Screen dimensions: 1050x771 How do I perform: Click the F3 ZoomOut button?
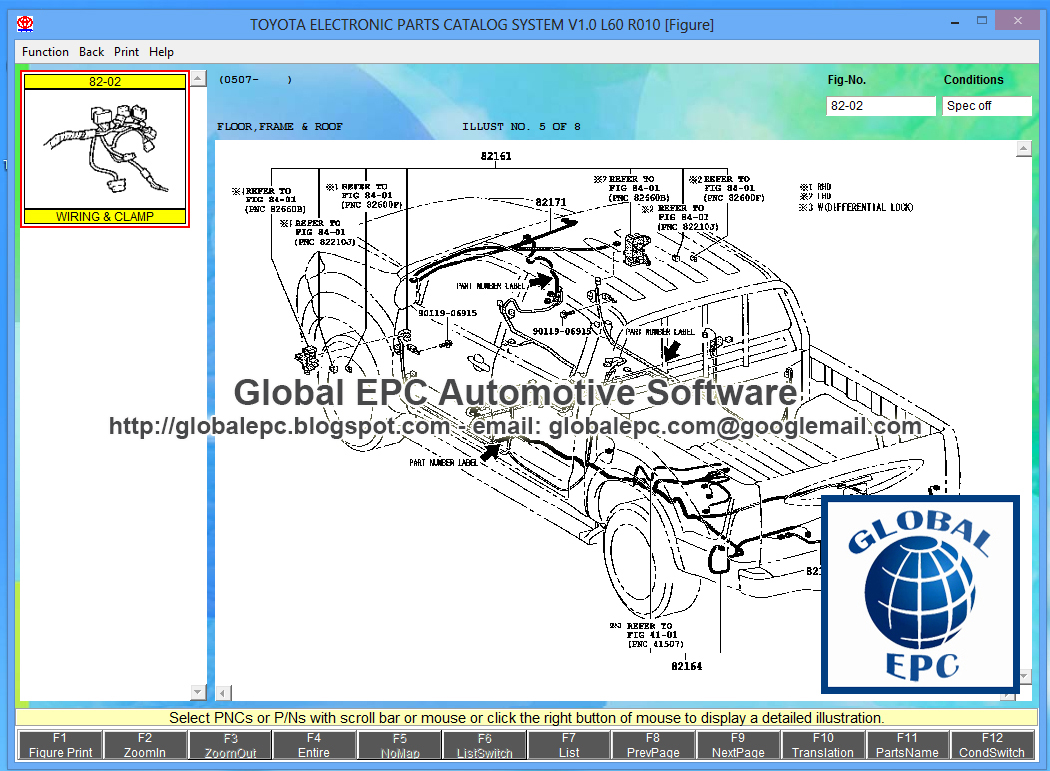pyautogui.click(x=230, y=745)
